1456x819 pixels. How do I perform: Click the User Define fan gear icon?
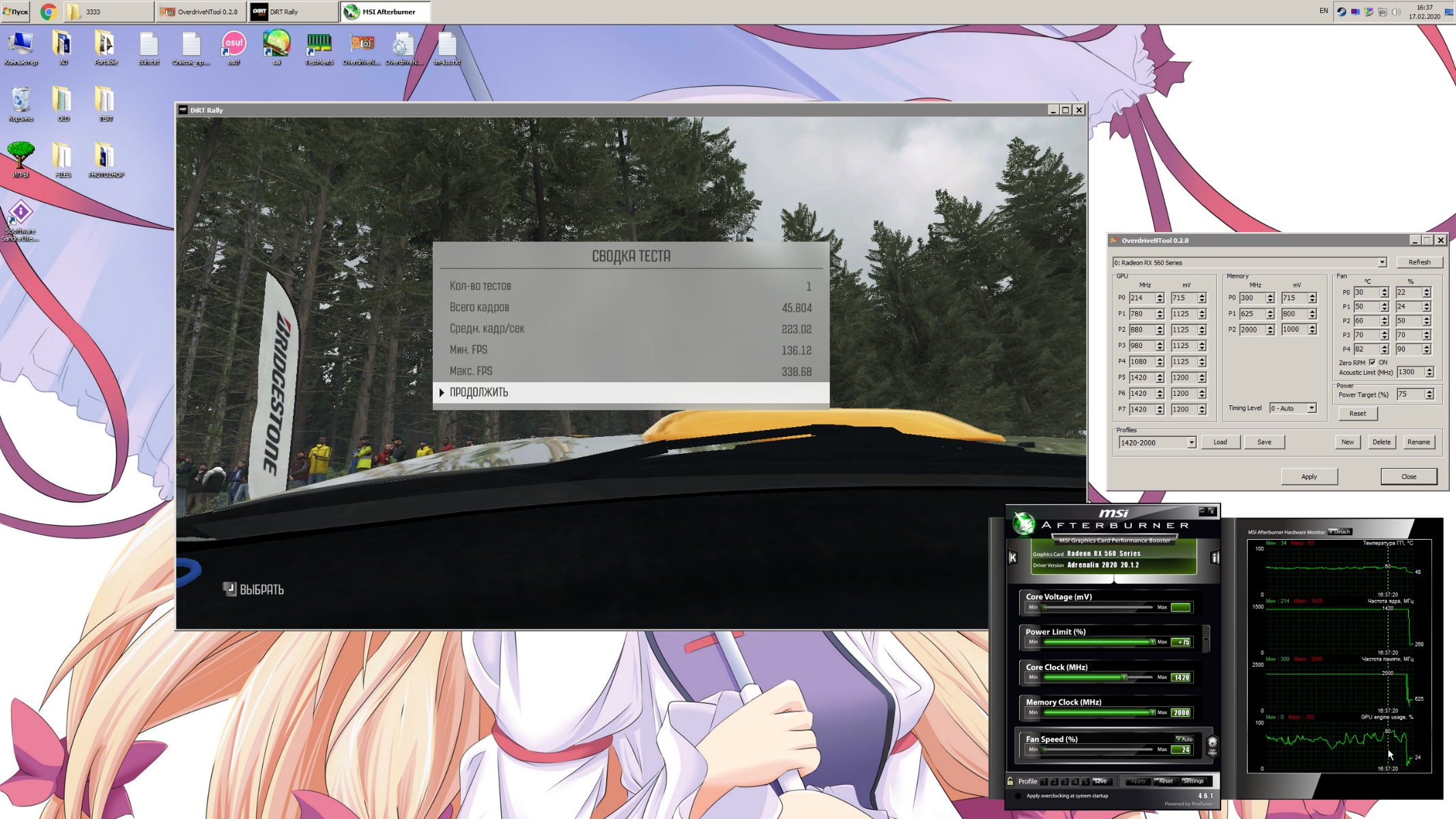pos(1212,744)
